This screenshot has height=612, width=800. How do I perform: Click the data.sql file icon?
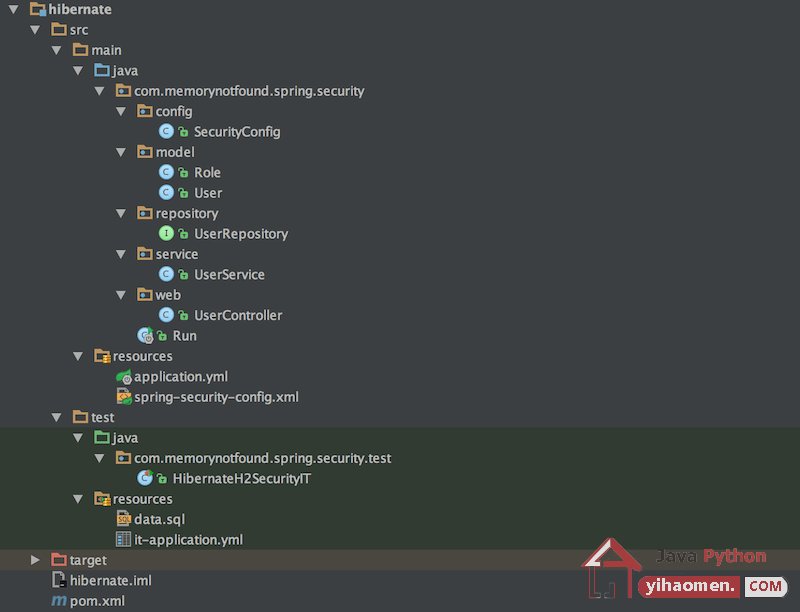coord(124,519)
